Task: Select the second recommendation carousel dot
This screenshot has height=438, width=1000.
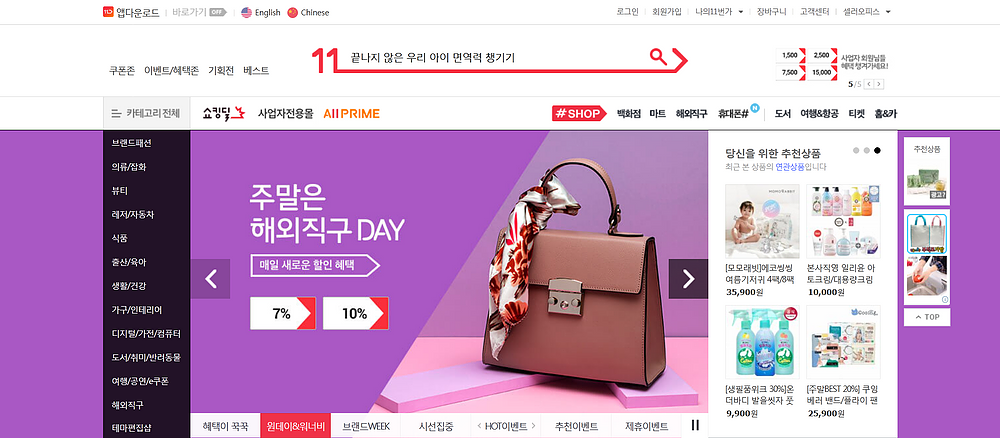Action: tap(867, 150)
